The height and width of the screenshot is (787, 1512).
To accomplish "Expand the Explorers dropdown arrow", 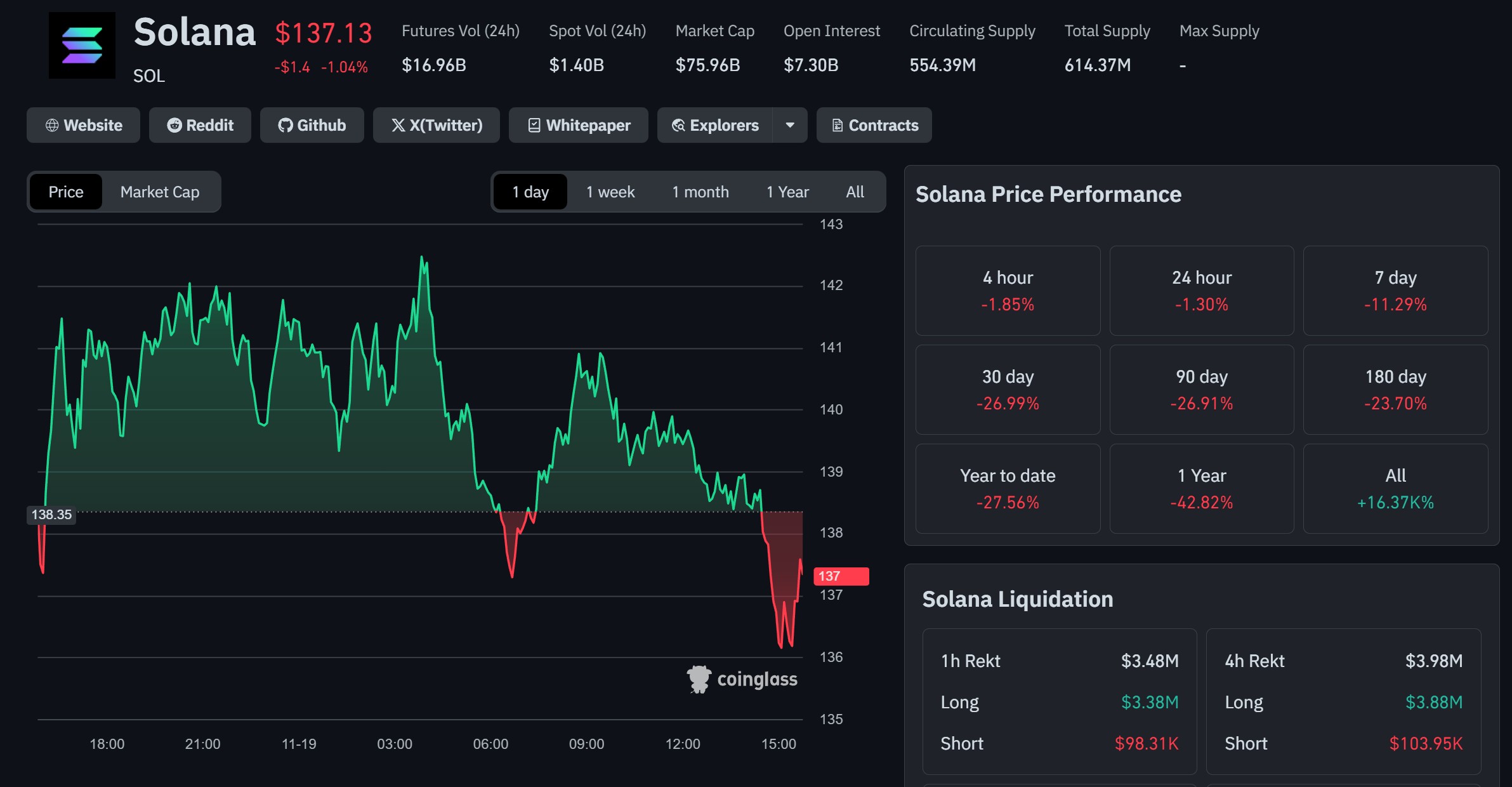I will (790, 125).
